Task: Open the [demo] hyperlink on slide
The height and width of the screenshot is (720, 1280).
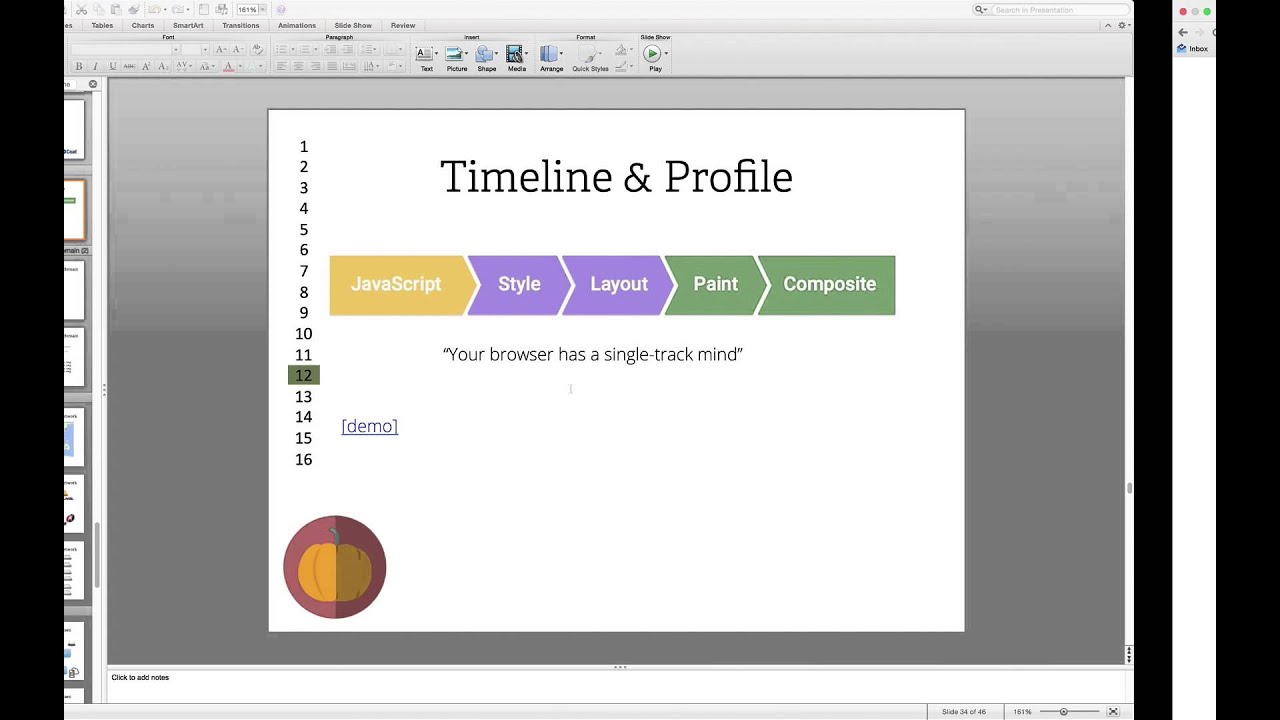Action: [370, 426]
